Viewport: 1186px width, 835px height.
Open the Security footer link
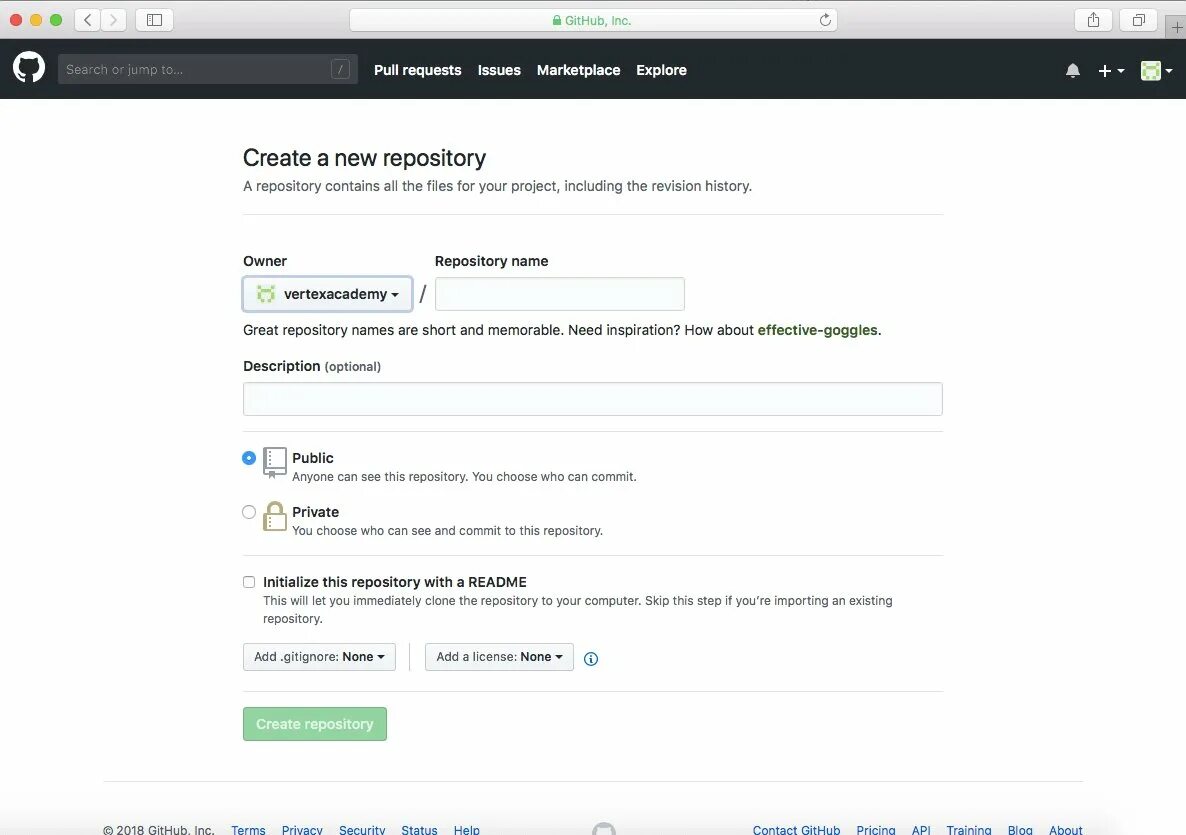point(362,830)
